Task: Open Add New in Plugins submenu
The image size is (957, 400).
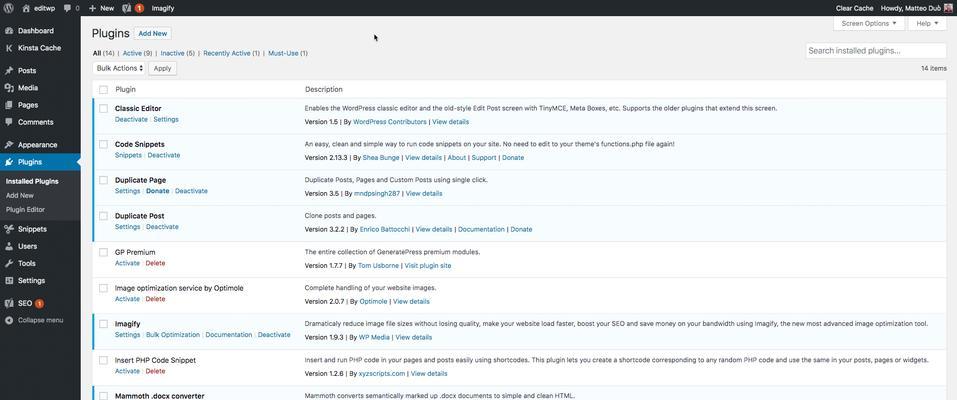Action: [20, 195]
